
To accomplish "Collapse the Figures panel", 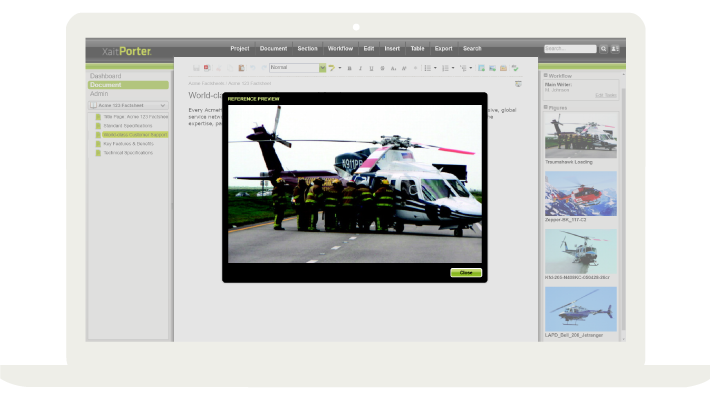I will pyautogui.click(x=546, y=107).
